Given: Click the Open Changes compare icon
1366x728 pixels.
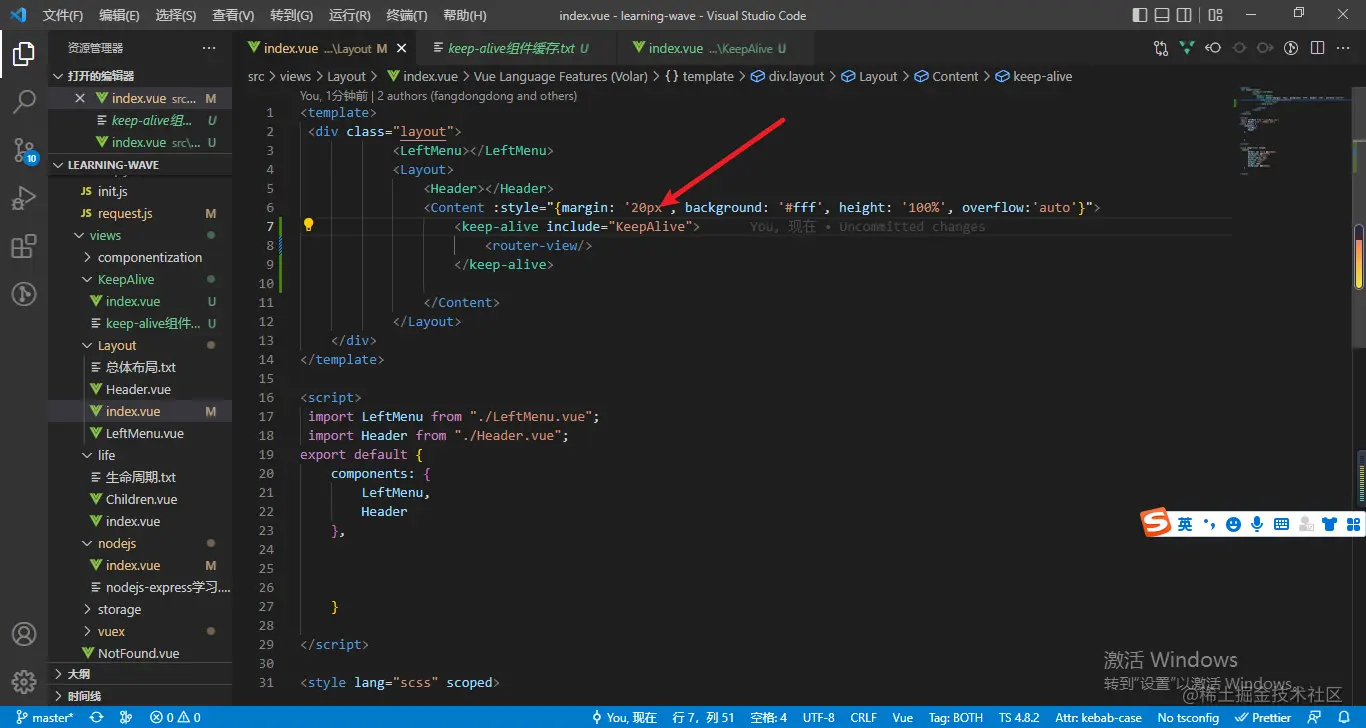Looking at the screenshot, I should click(x=1161, y=48).
